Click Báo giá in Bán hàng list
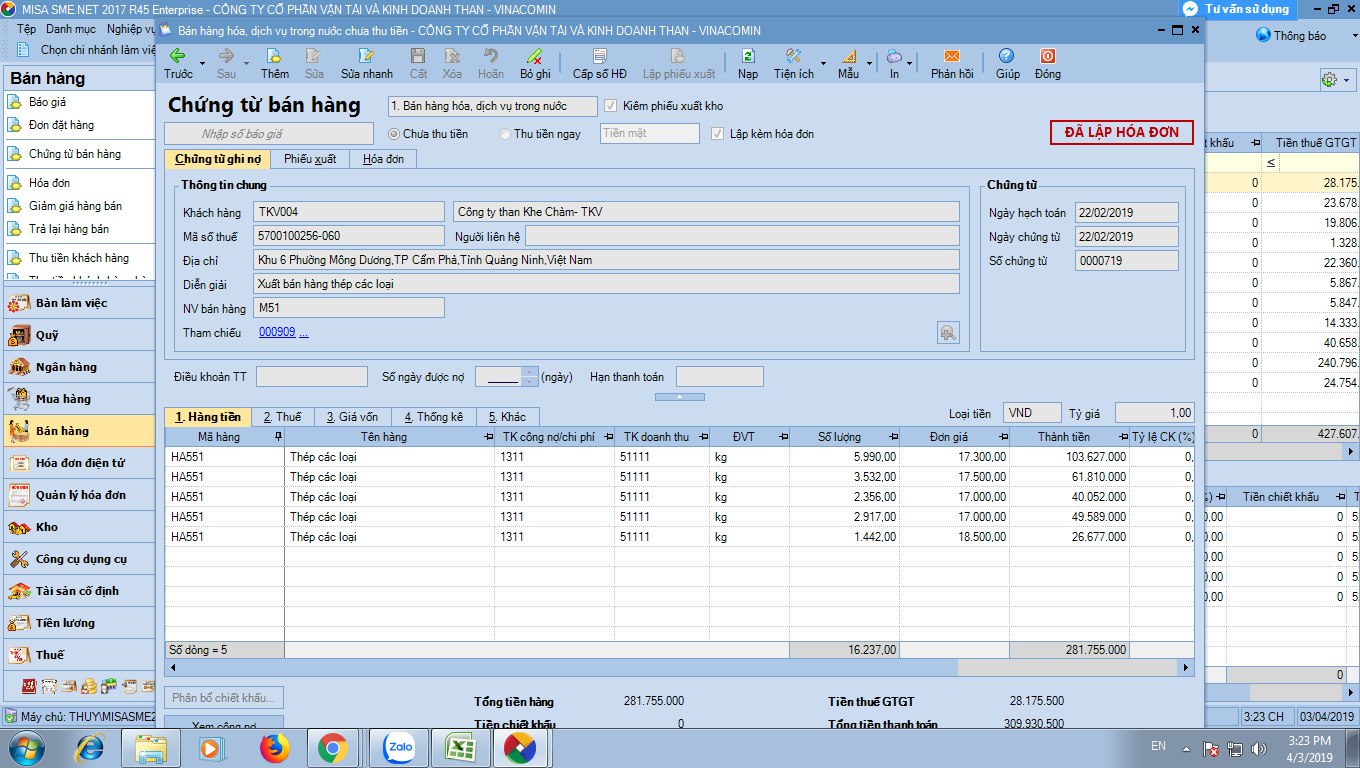The height and width of the screenshot is (768, 1360). pos(48,102)
